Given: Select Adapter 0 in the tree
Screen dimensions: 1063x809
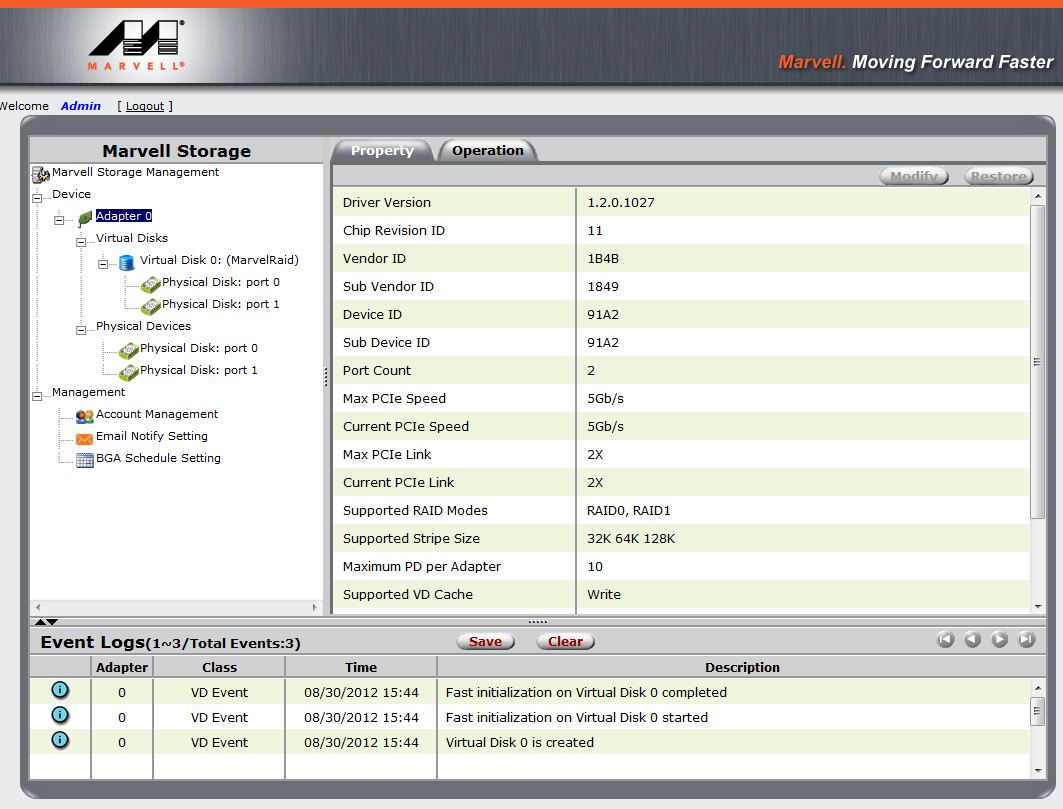Looking at the screenshot, I should pos(123,216).
